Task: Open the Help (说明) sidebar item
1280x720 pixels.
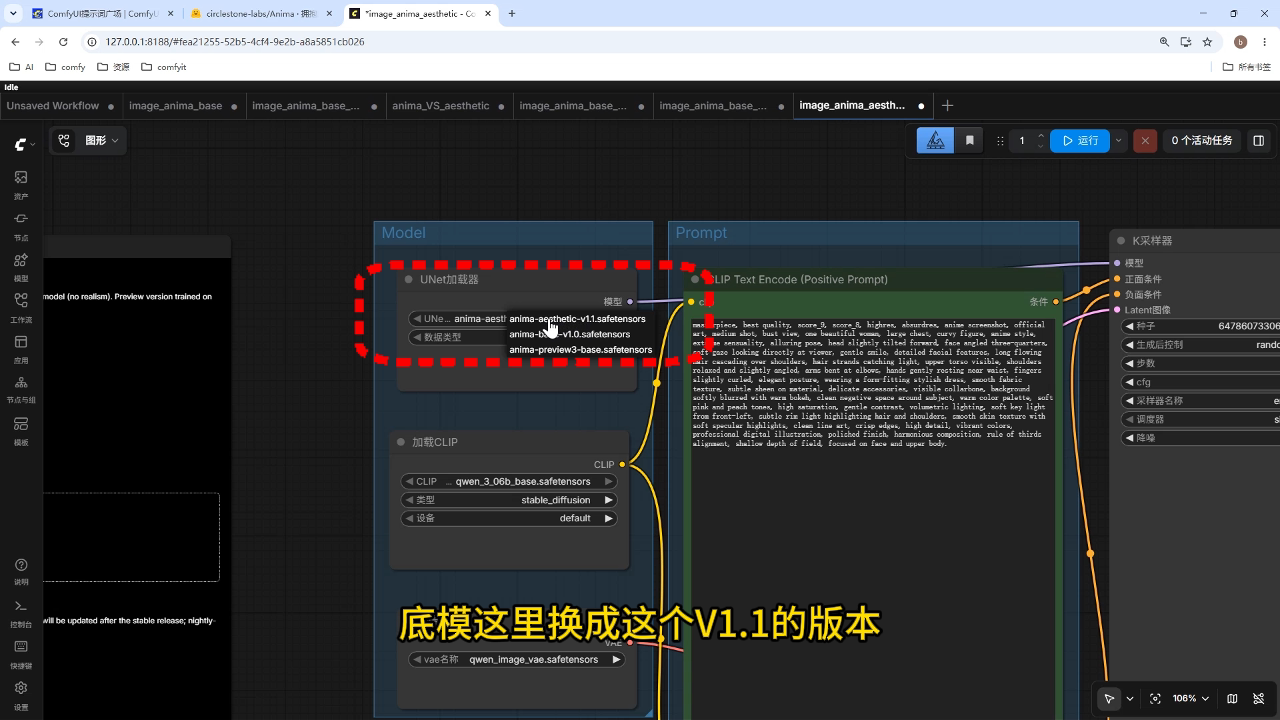Action: 20,571
